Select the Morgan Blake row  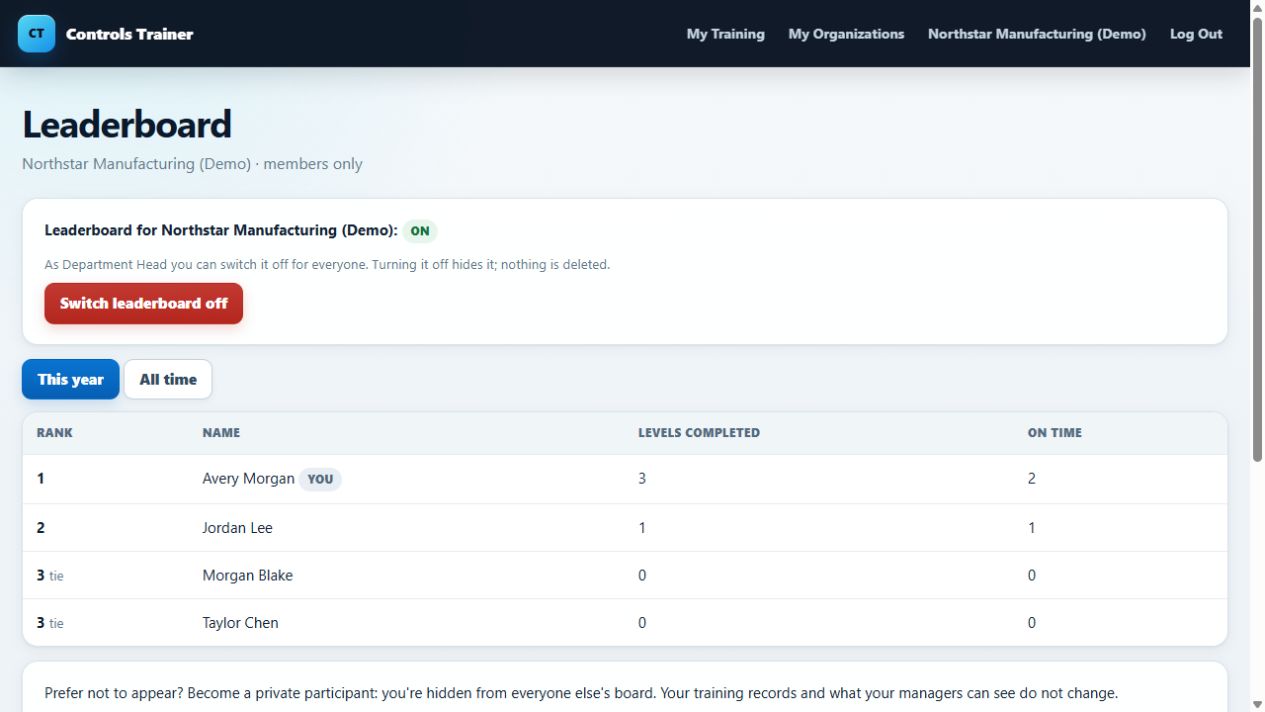click(x=625, y=575)
